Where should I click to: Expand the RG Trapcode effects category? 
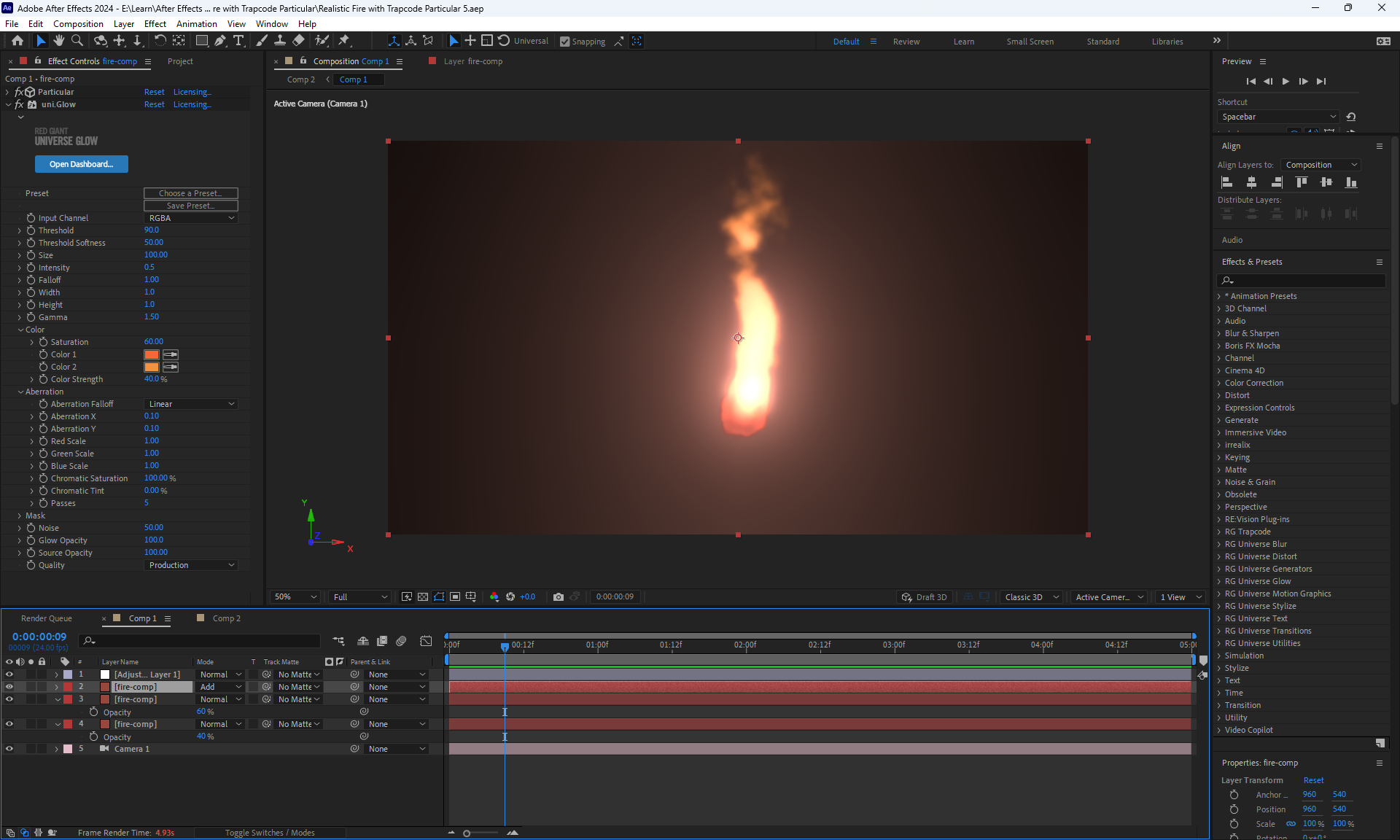1218,532
